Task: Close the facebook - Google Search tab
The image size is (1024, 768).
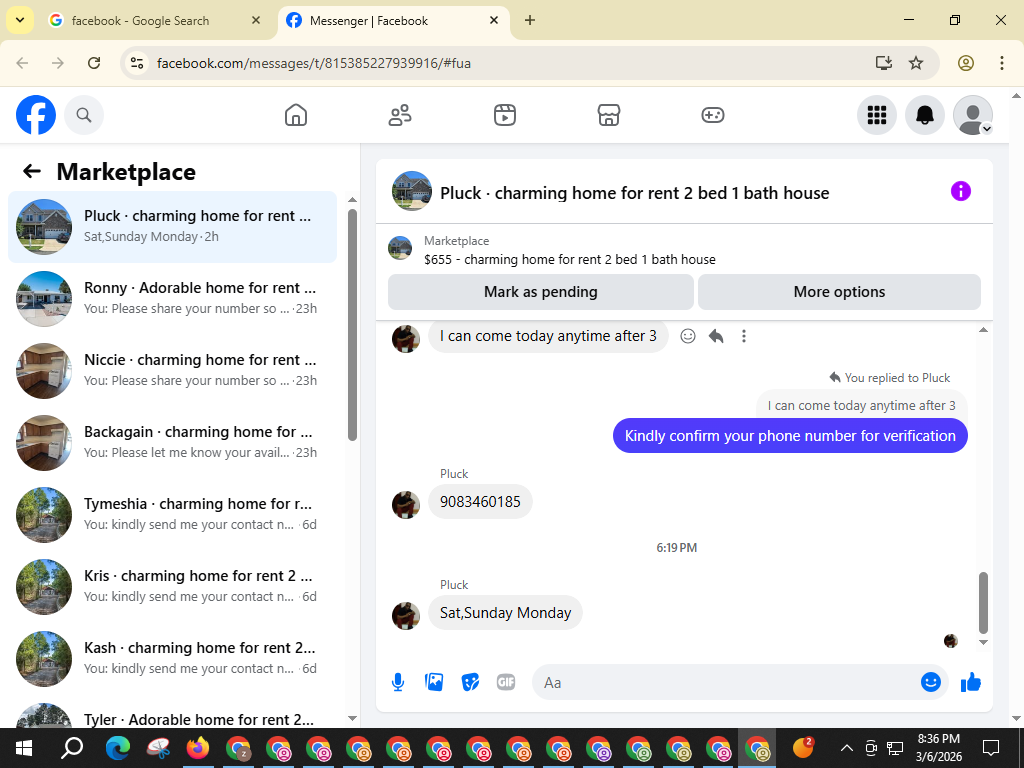Action: tap(256, 20)
